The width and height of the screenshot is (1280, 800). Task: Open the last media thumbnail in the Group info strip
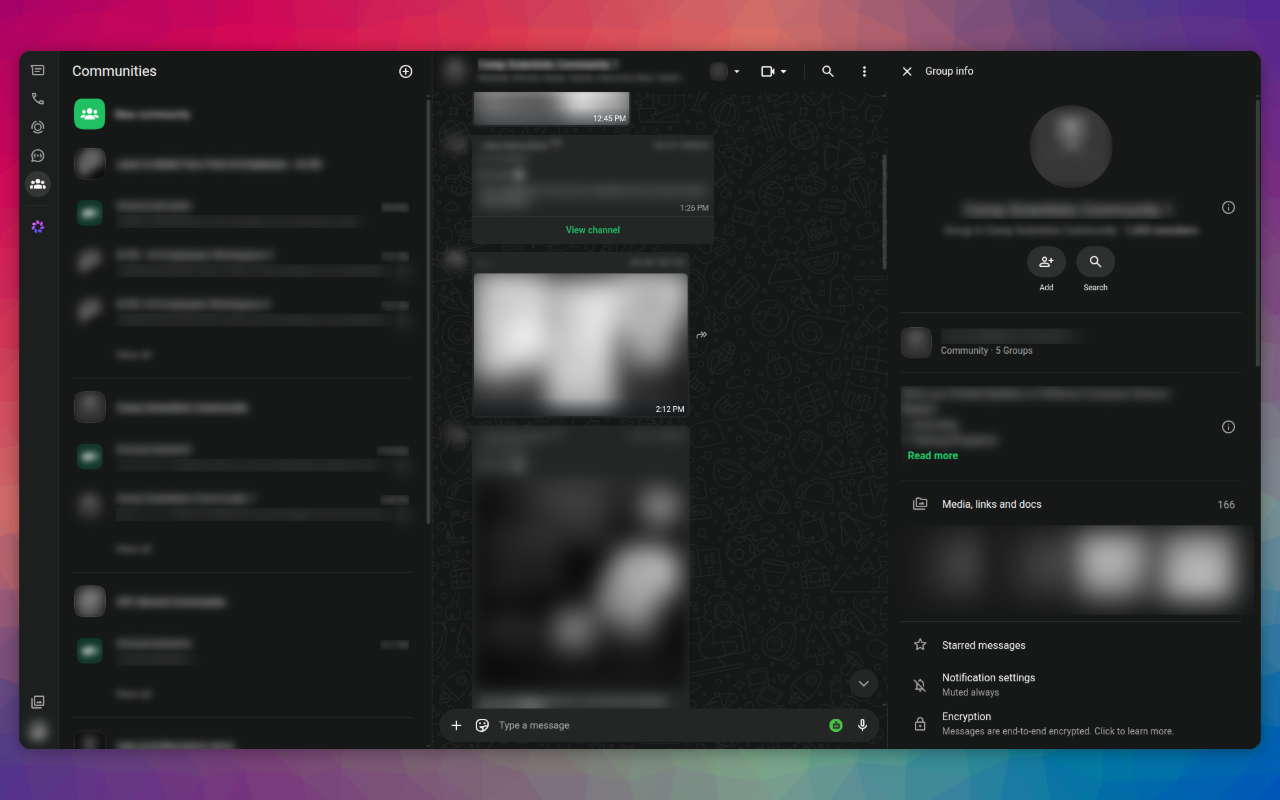tap(1199, 568)
